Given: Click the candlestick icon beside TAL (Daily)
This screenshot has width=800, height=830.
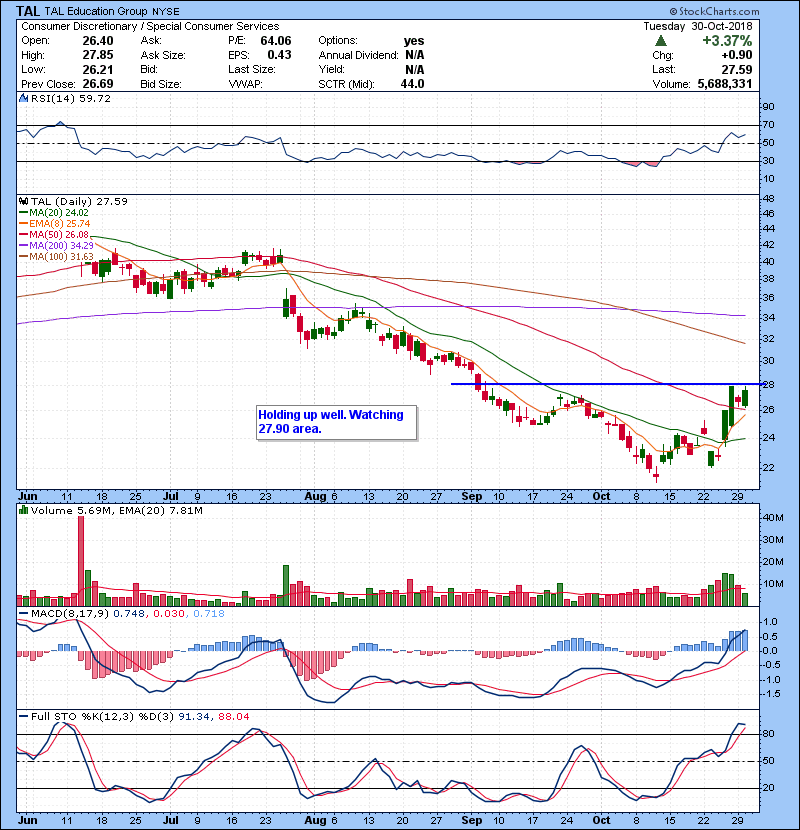Looking at the screenshot, I should 23,201.
